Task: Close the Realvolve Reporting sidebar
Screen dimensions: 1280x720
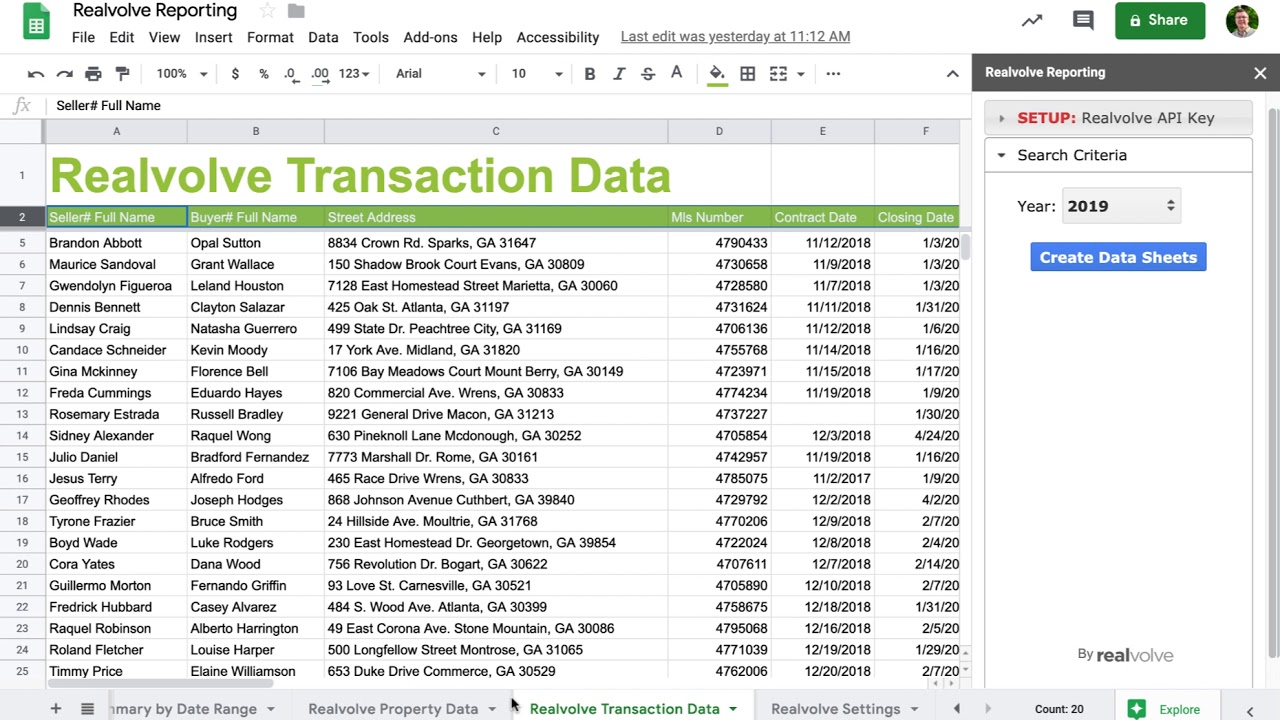Action: tap(1260, 73)
